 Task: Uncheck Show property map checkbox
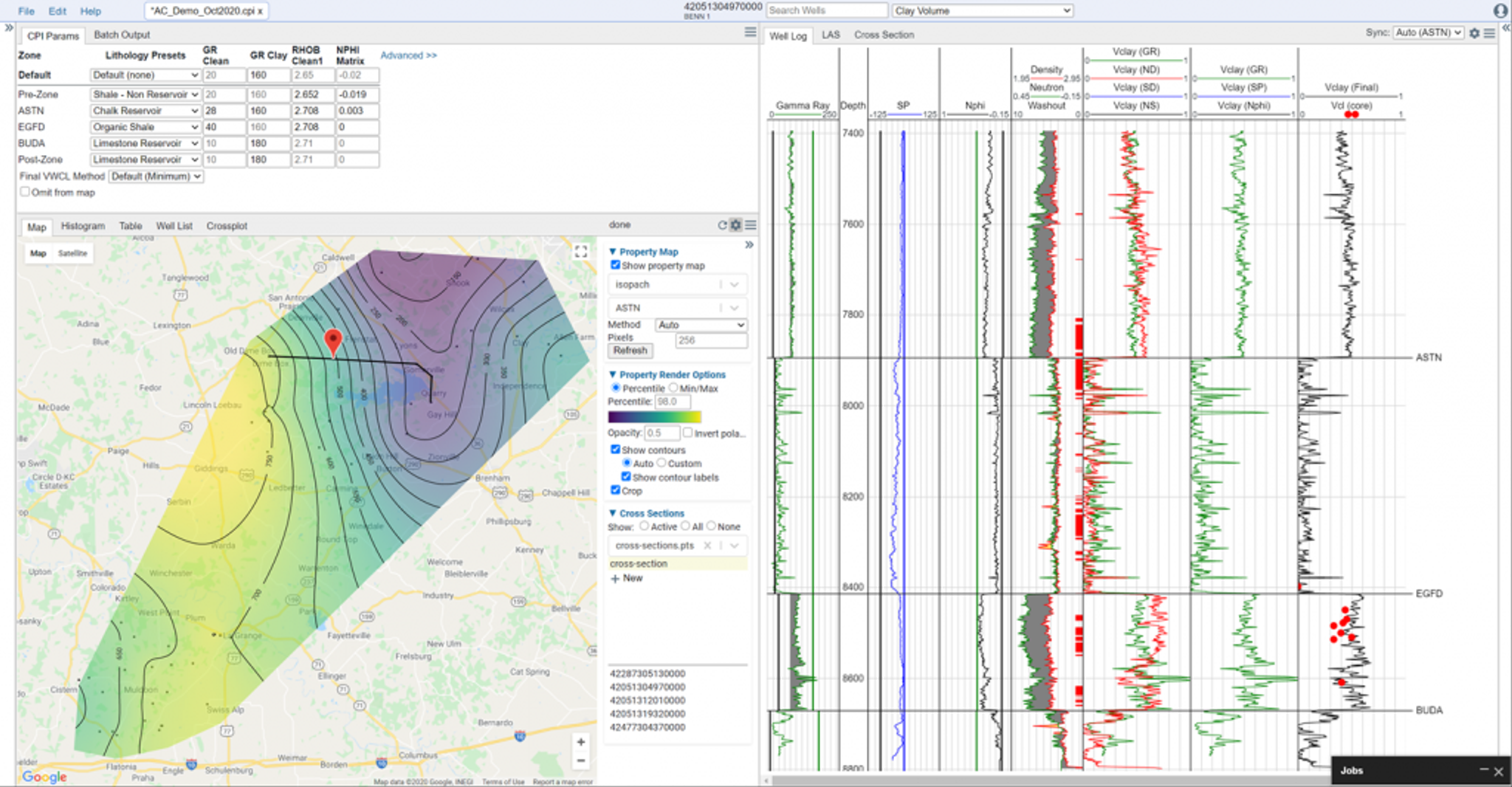[x=615, y=265]
